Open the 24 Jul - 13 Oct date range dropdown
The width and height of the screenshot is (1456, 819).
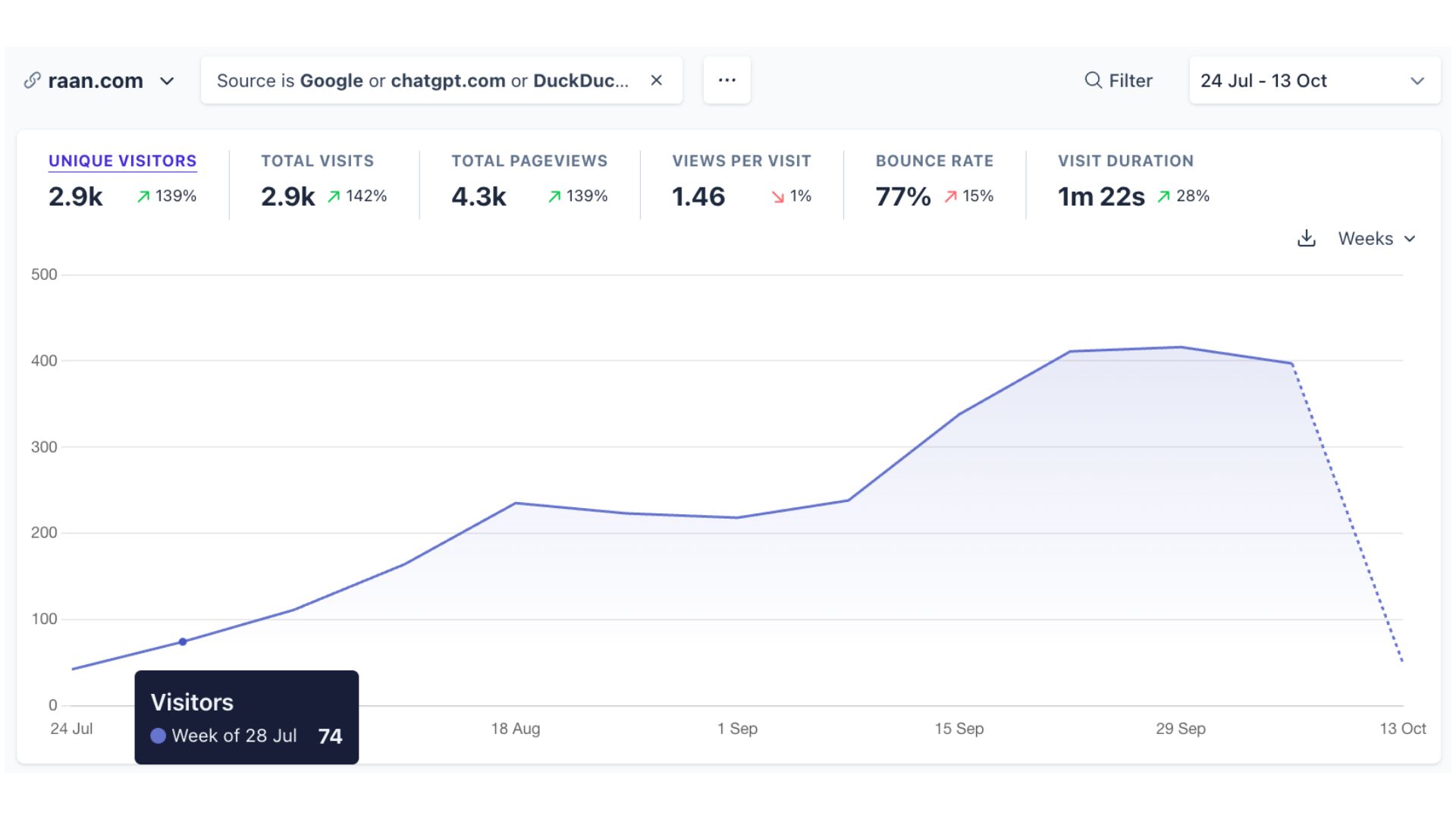1314,80
